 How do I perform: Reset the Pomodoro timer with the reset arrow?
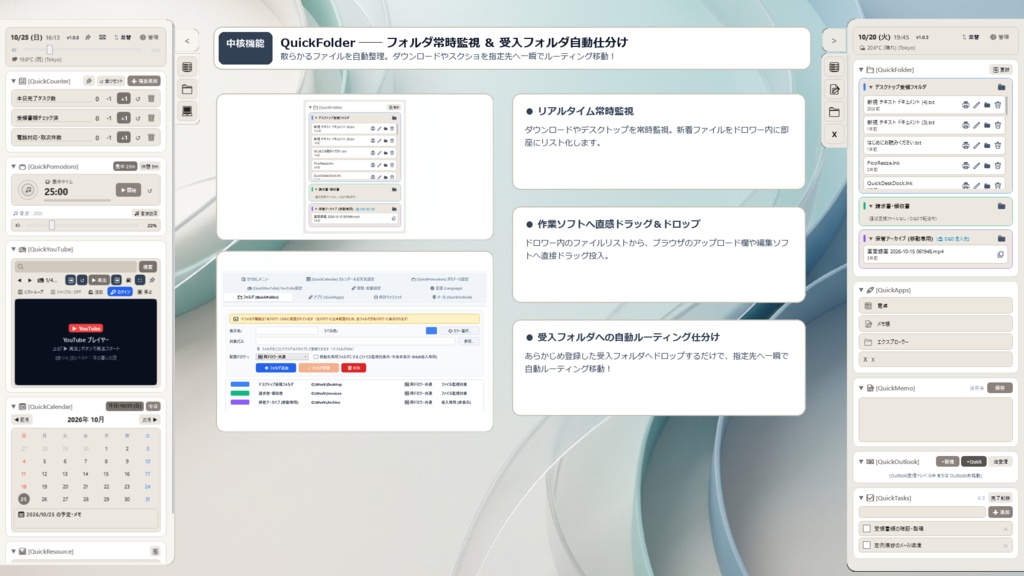150,191
